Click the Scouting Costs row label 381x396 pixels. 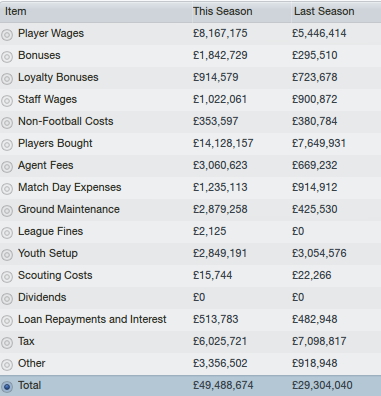(55, 275)
